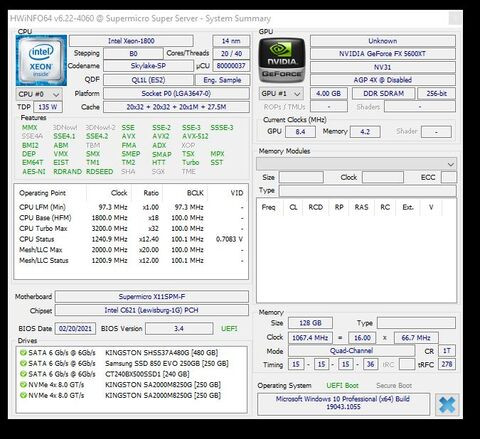Click the BIOS Version 3.4 field
The height and width of the screenshot is (439, 480).
[x=179, y=329]
